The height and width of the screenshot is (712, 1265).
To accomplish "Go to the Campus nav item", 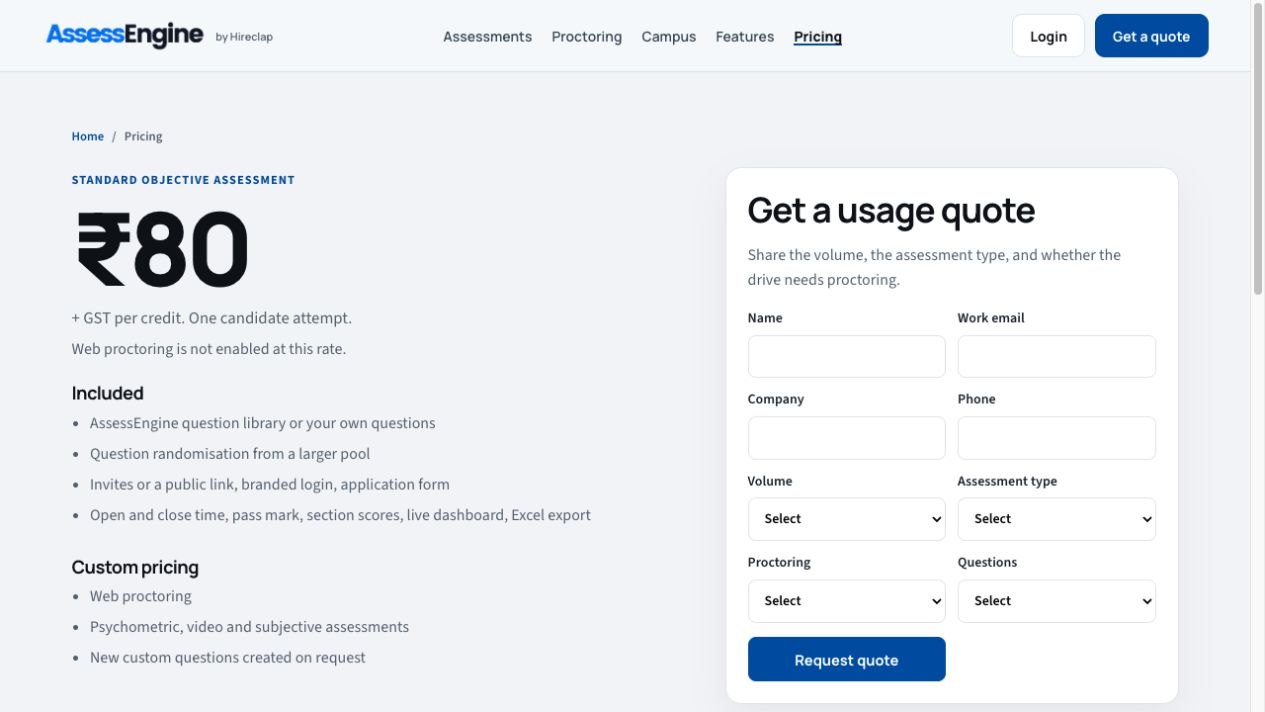I will [x=668, y=37].
